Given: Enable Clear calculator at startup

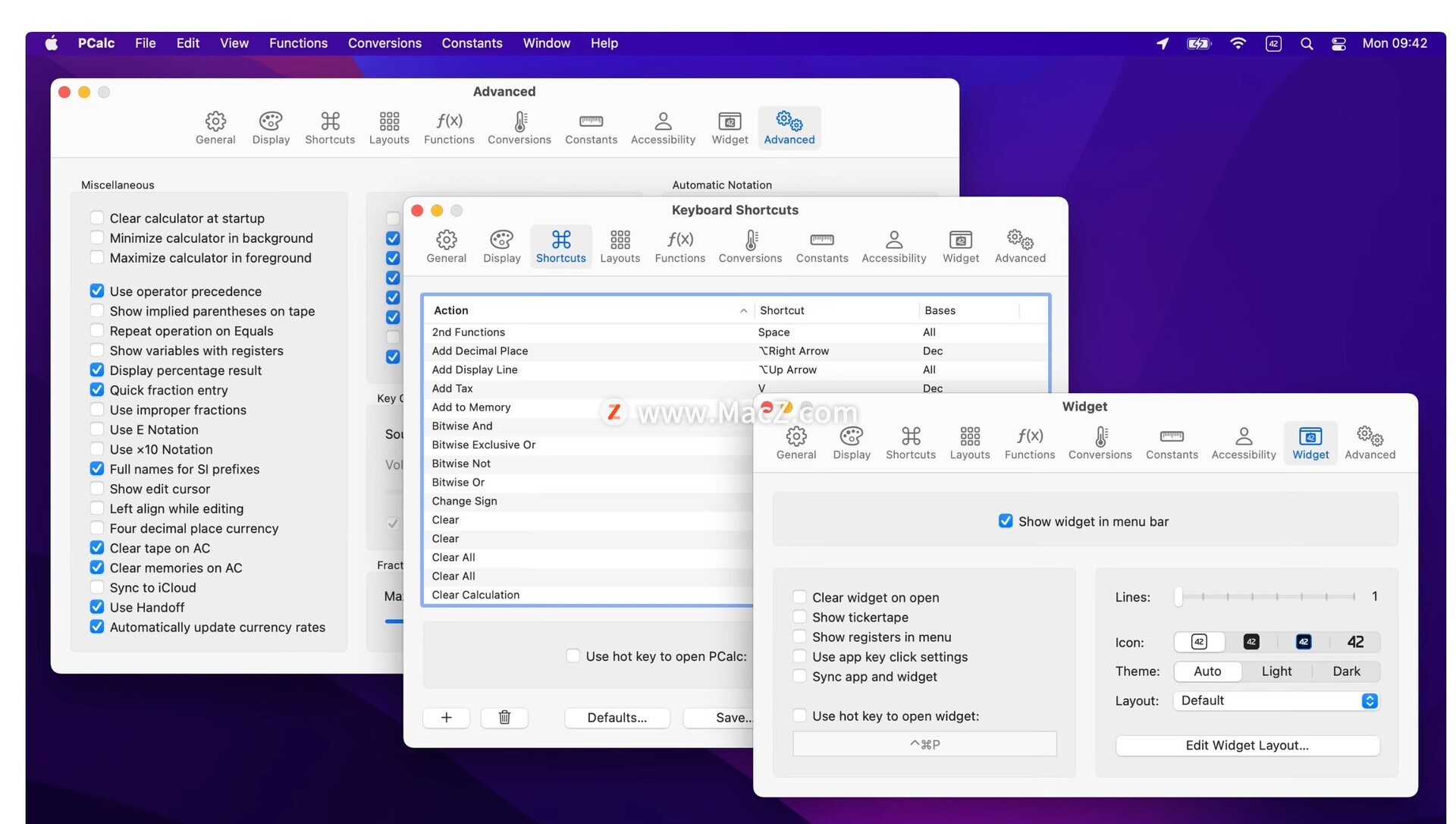Looking at the screenshot, I should (x=97, y=218).
